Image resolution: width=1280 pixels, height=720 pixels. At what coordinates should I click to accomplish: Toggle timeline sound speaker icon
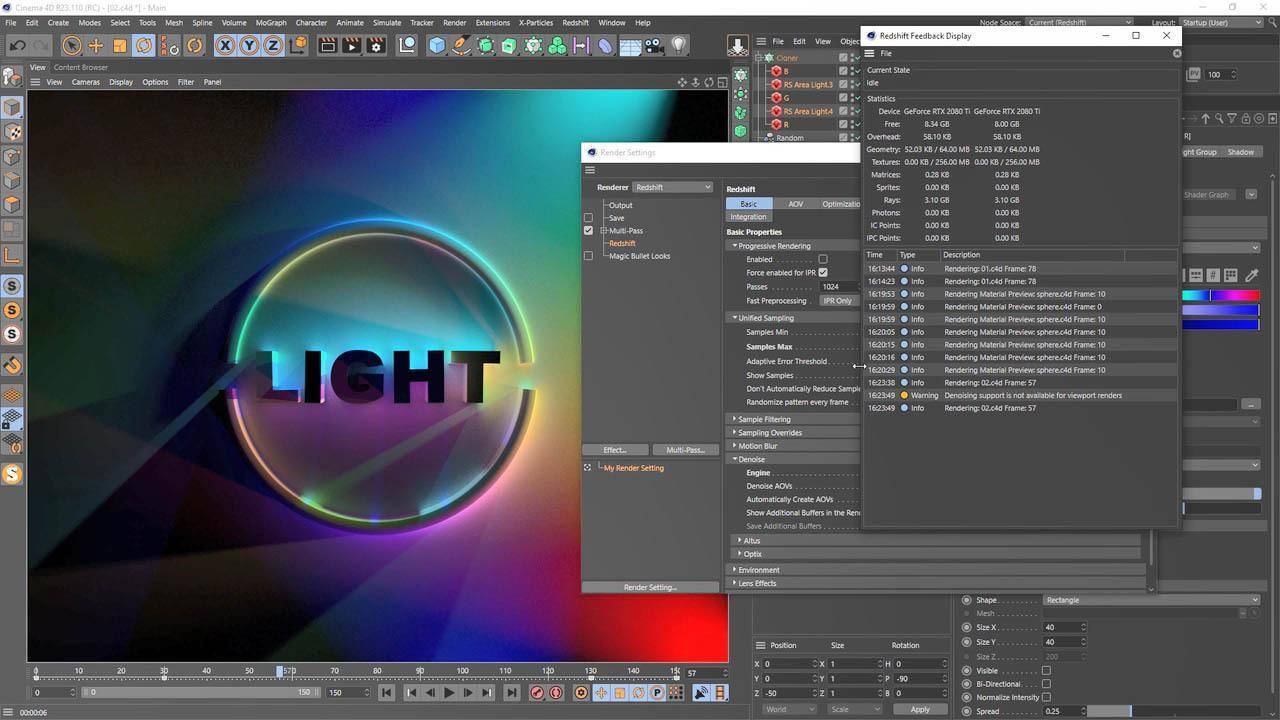[x=701, y=692]
